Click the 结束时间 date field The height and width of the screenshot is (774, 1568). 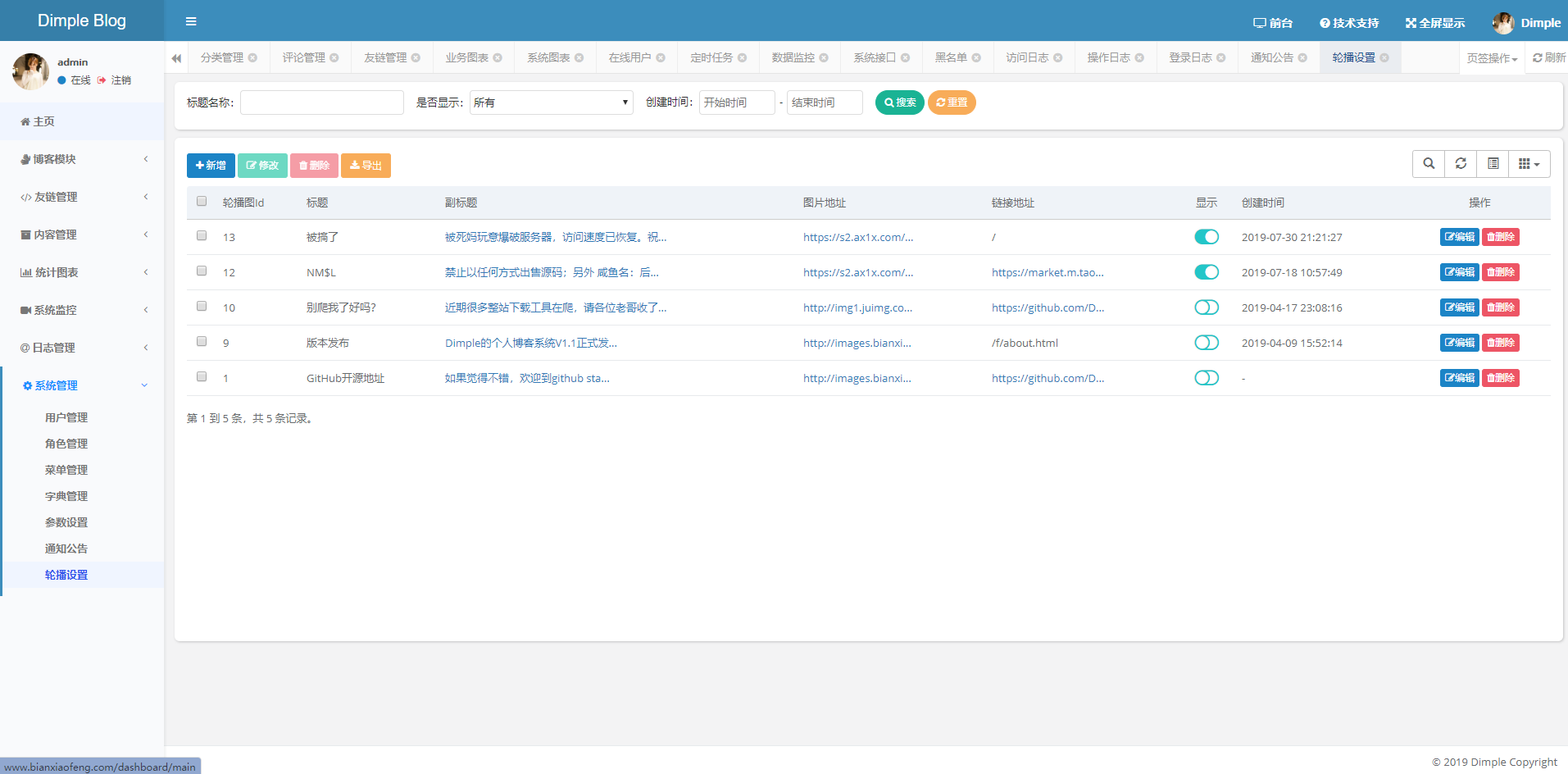[825, 102]
